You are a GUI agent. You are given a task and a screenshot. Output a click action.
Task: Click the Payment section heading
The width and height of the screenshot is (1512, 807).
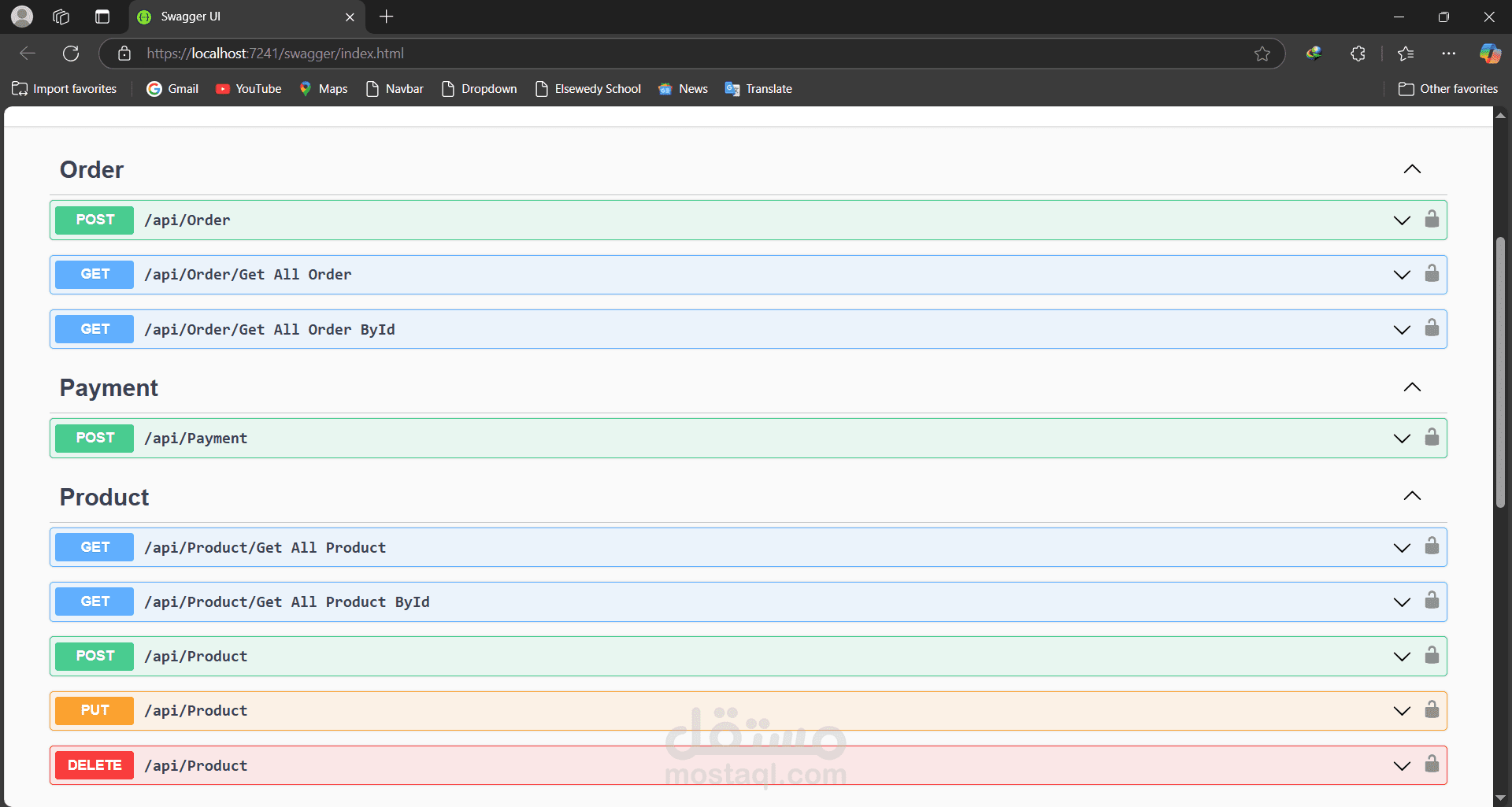[x=109, y=387]
